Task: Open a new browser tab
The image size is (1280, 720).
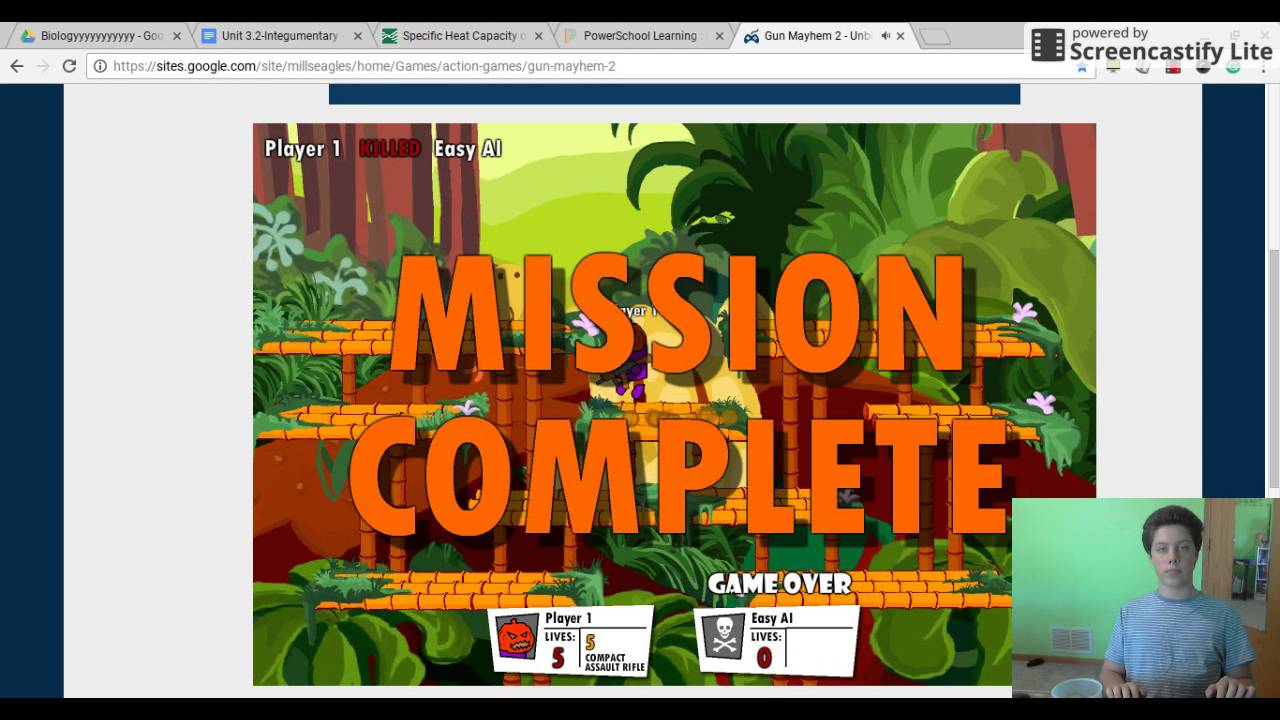Action: point(935,37)
